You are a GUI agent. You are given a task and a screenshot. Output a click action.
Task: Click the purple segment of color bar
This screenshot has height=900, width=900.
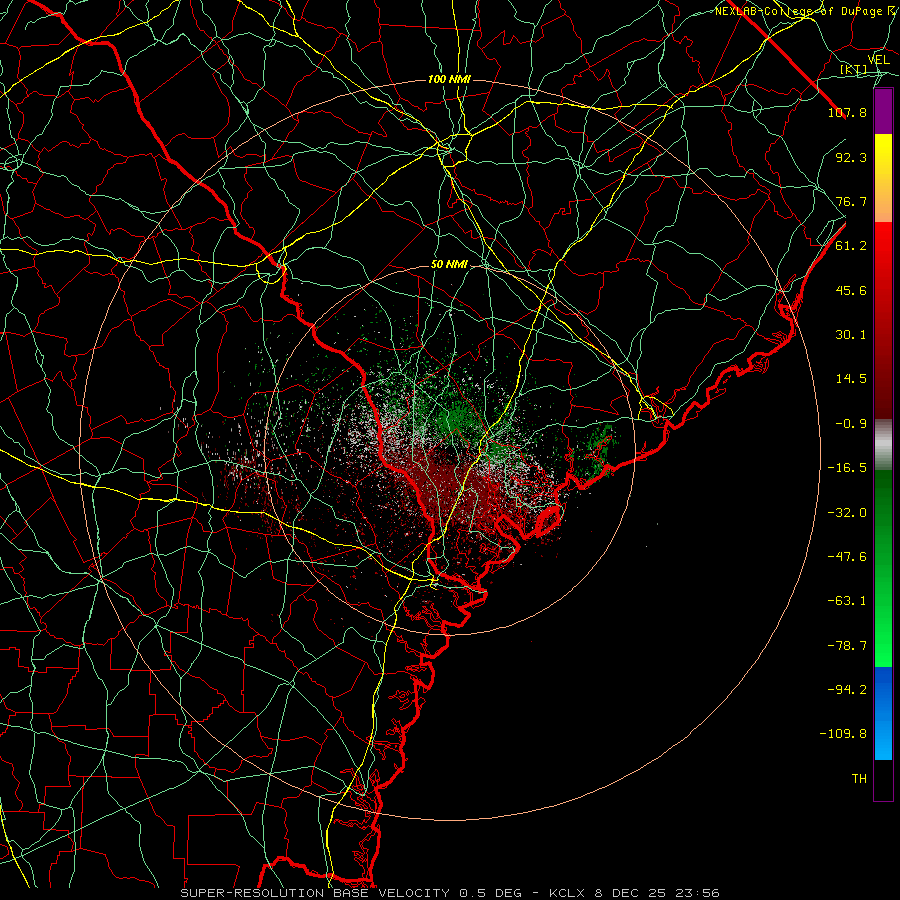click(x=883, y=111)
